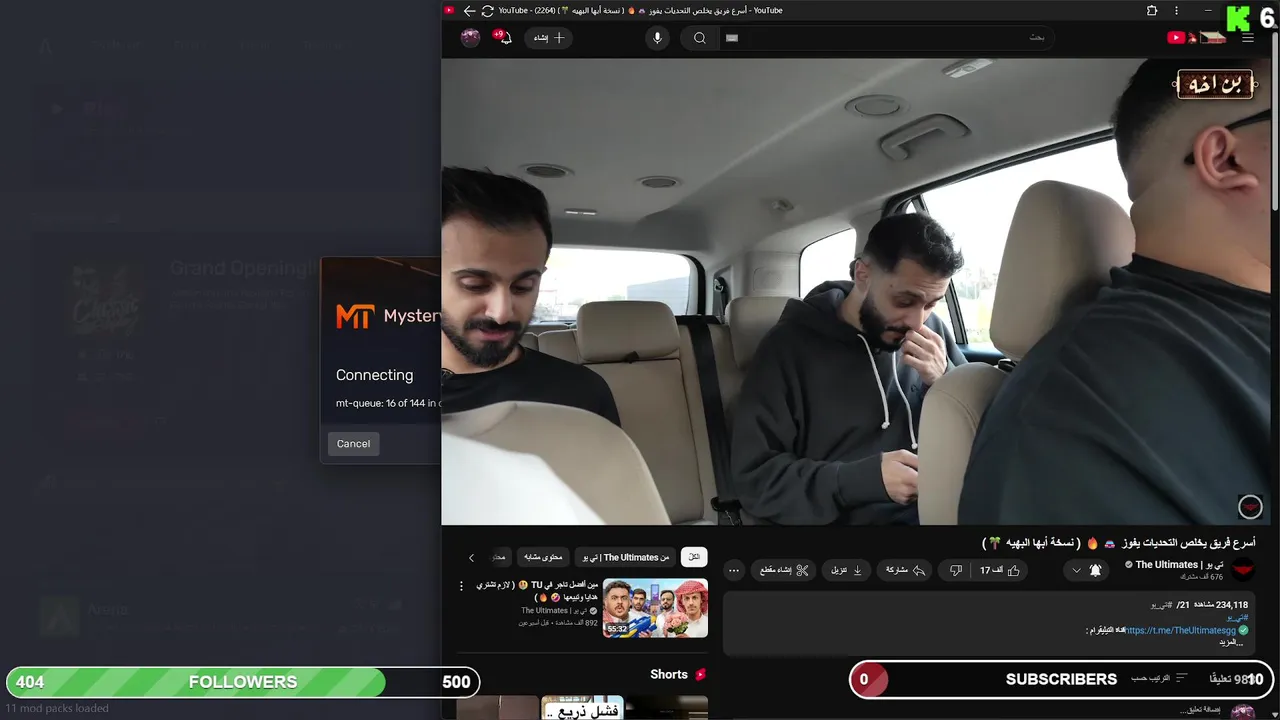This screenshot has height=720, width=1280.
Task: Click the YouTube logo to go home
Action: 1196,38
